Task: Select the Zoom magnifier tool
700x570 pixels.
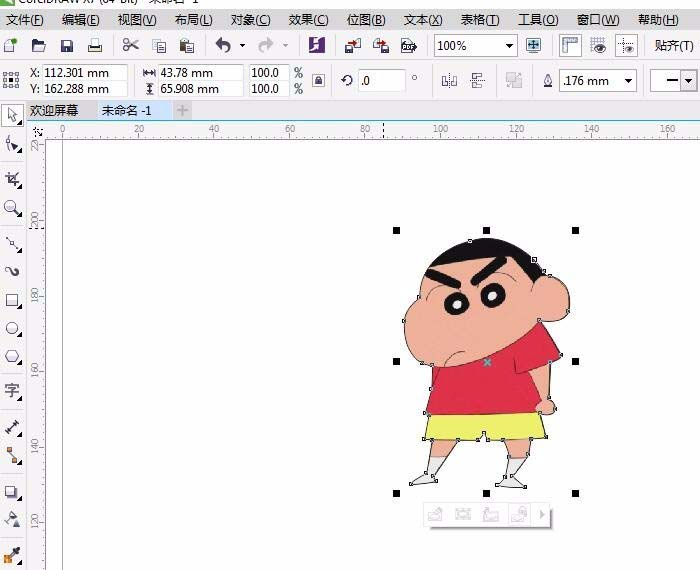Action: [12, 208]
